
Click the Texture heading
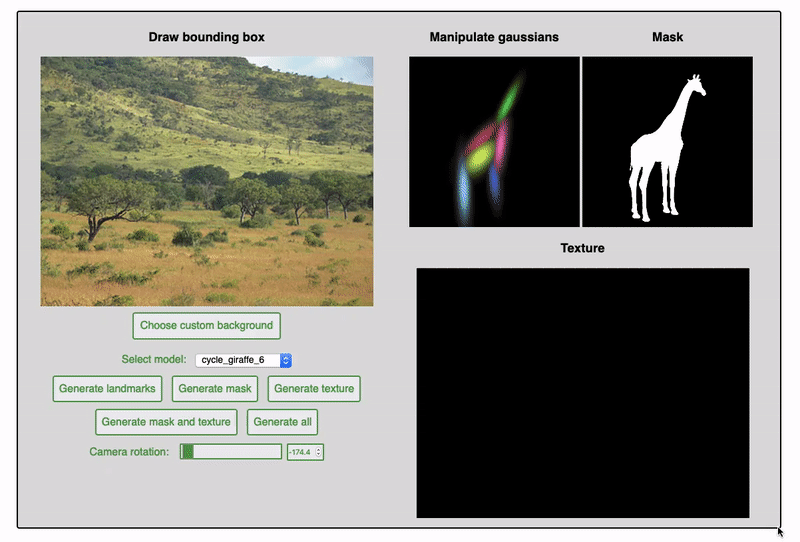pyautogui.click(x=583, y=248)
